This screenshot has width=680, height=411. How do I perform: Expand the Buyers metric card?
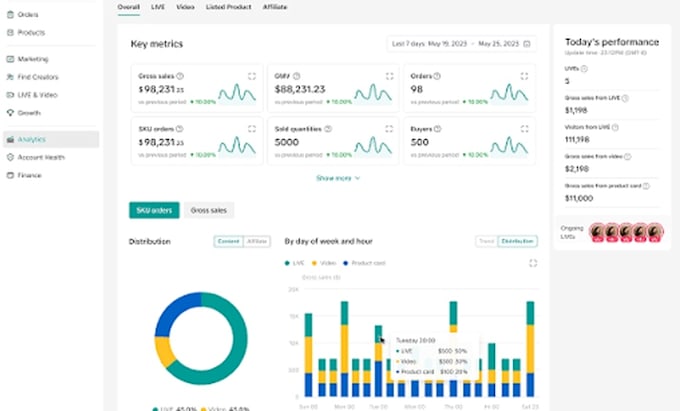coord(525,129)
